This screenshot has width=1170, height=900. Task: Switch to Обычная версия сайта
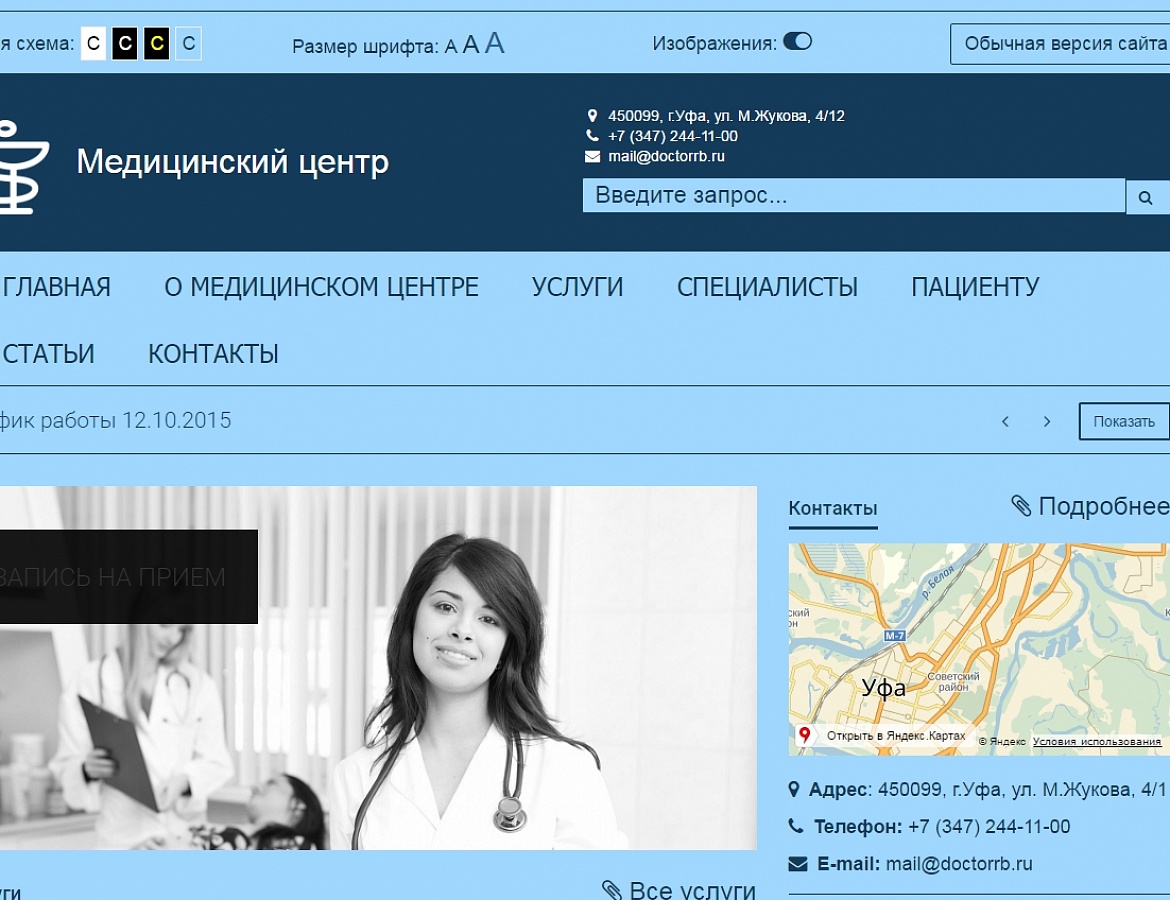point(1064,44)
